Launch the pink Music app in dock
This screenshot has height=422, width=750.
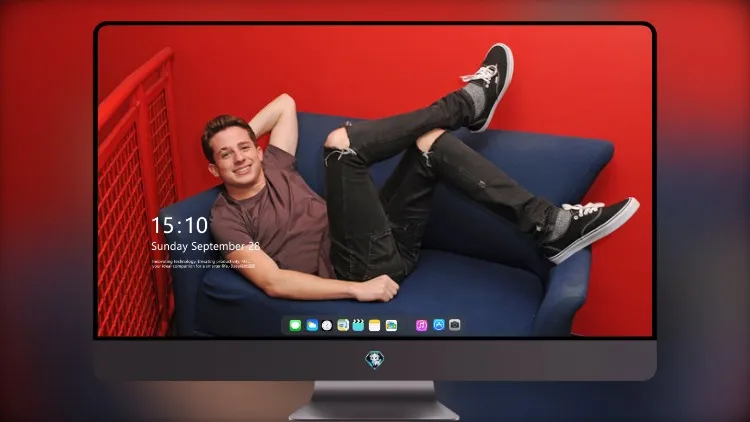(421, 325)
